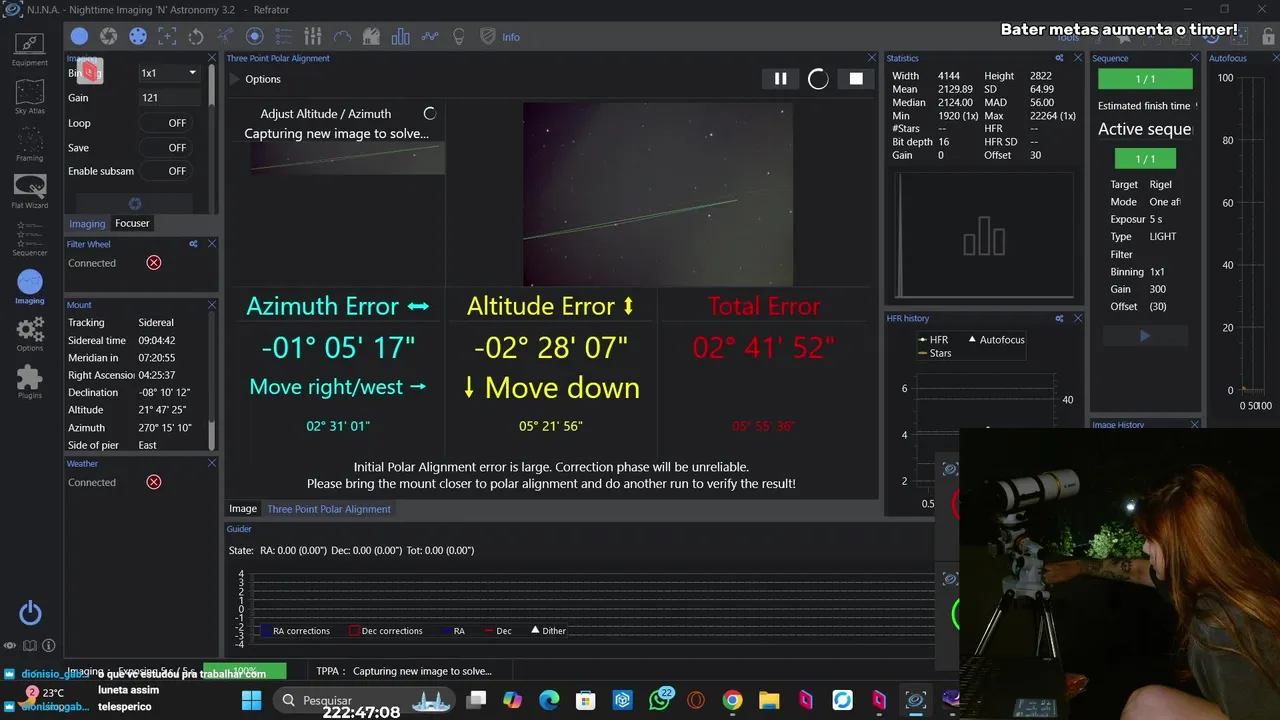Image resolution: width=1280 pixels, height=720 pixels.
Task: Click the Statistics histogram area
Action: tap(984, 235)
